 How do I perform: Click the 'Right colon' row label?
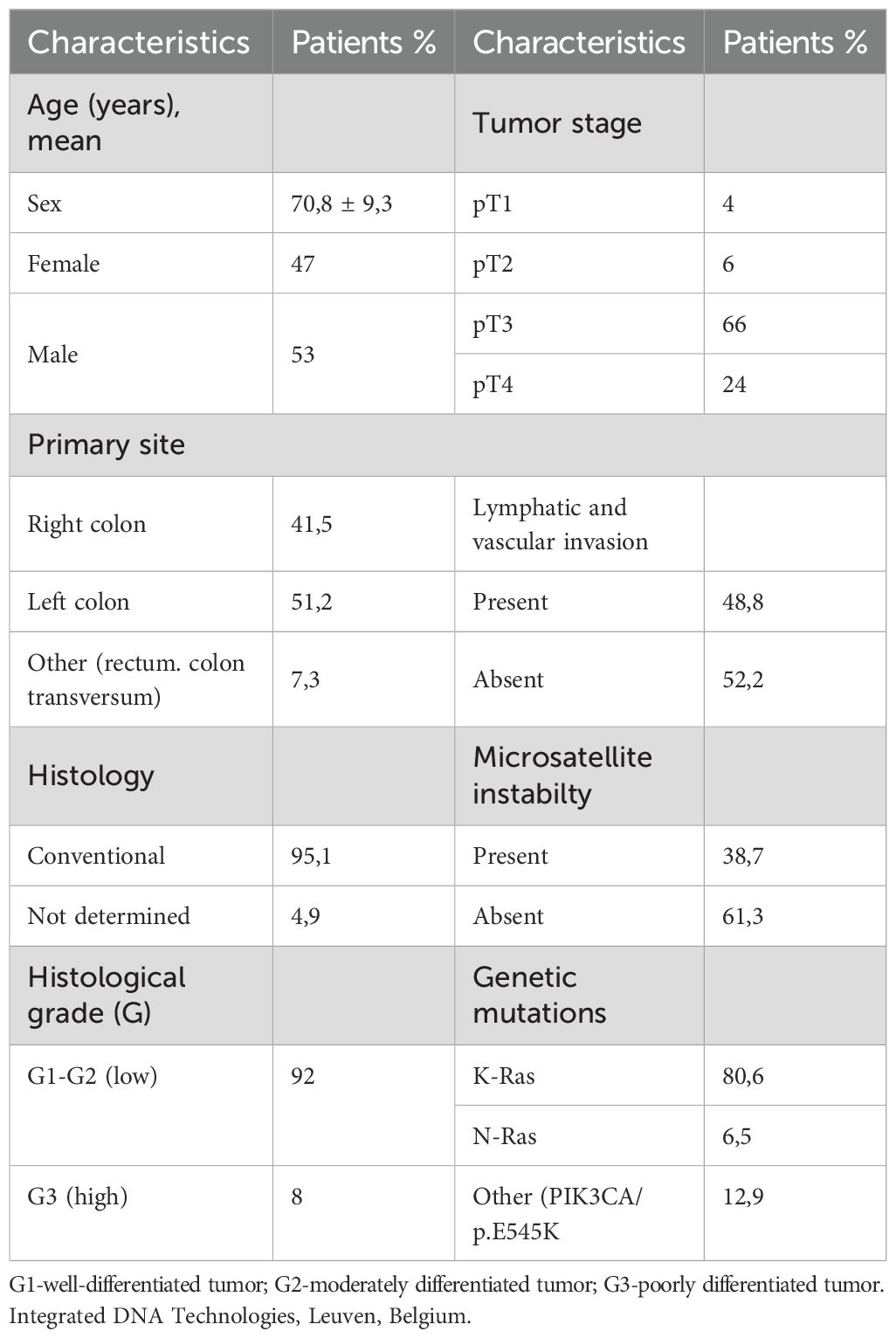86,524
